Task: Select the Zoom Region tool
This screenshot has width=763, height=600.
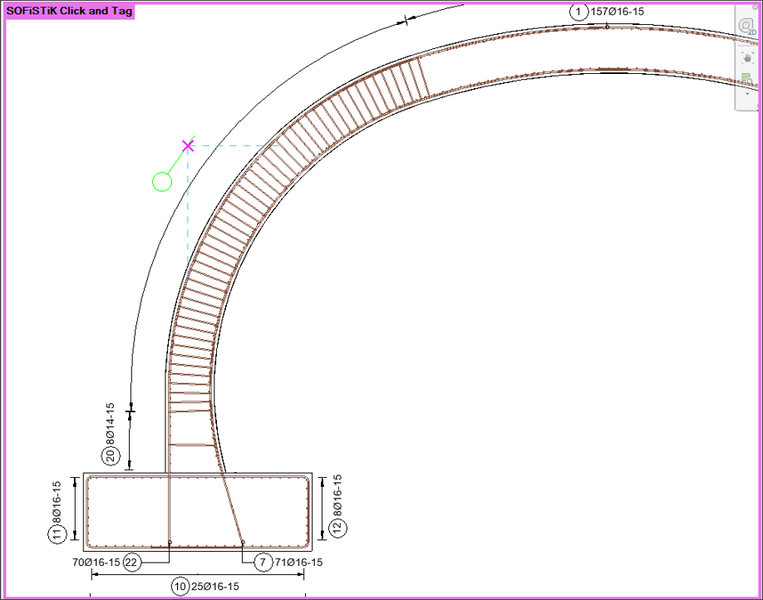Action: 747,79
